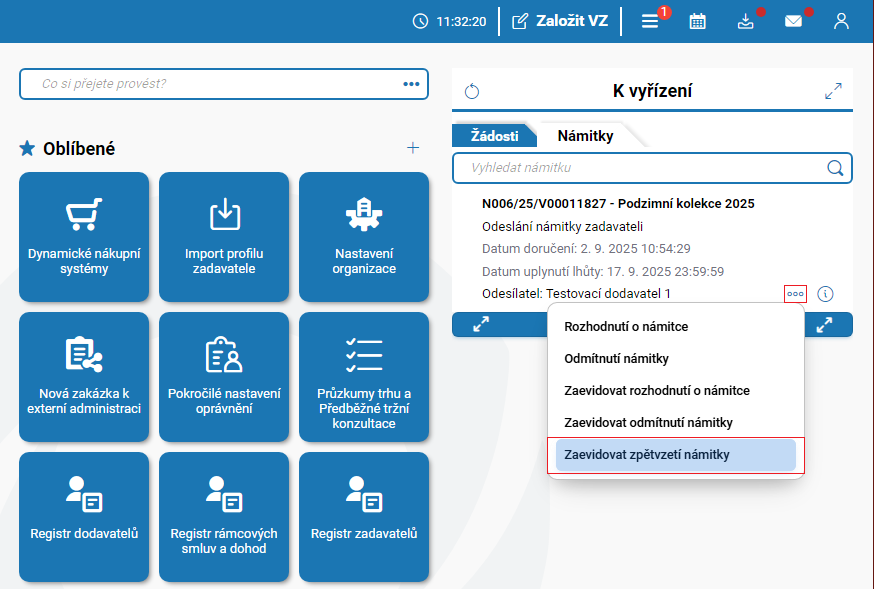Choose Rozhodnutí o námitce from menu
The height and width of the screenshot is (589, 874).
point(676,327)
